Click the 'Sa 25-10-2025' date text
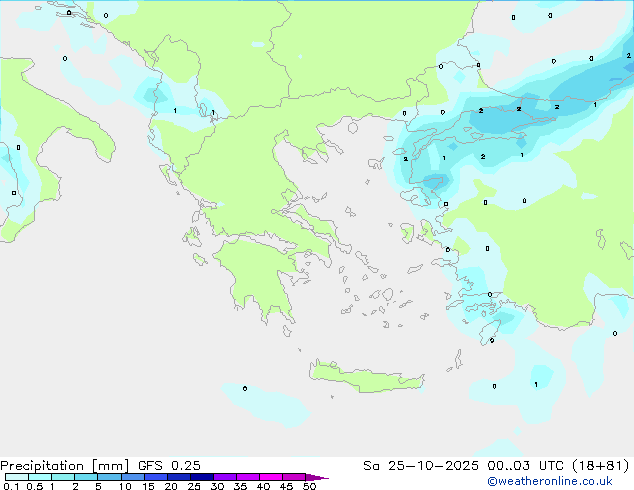The image size is (634, 490). point(421,466)
